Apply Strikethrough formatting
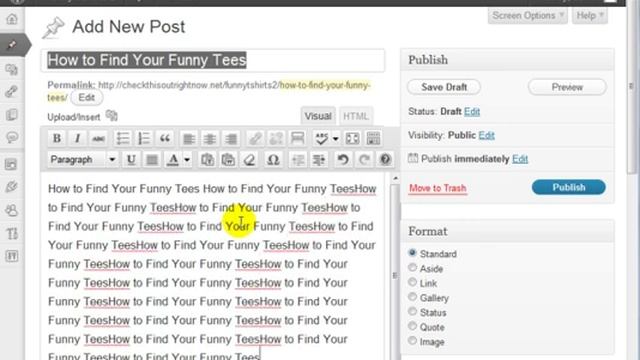Viewport: 640px width, 360px height. (x=98, y=139)
